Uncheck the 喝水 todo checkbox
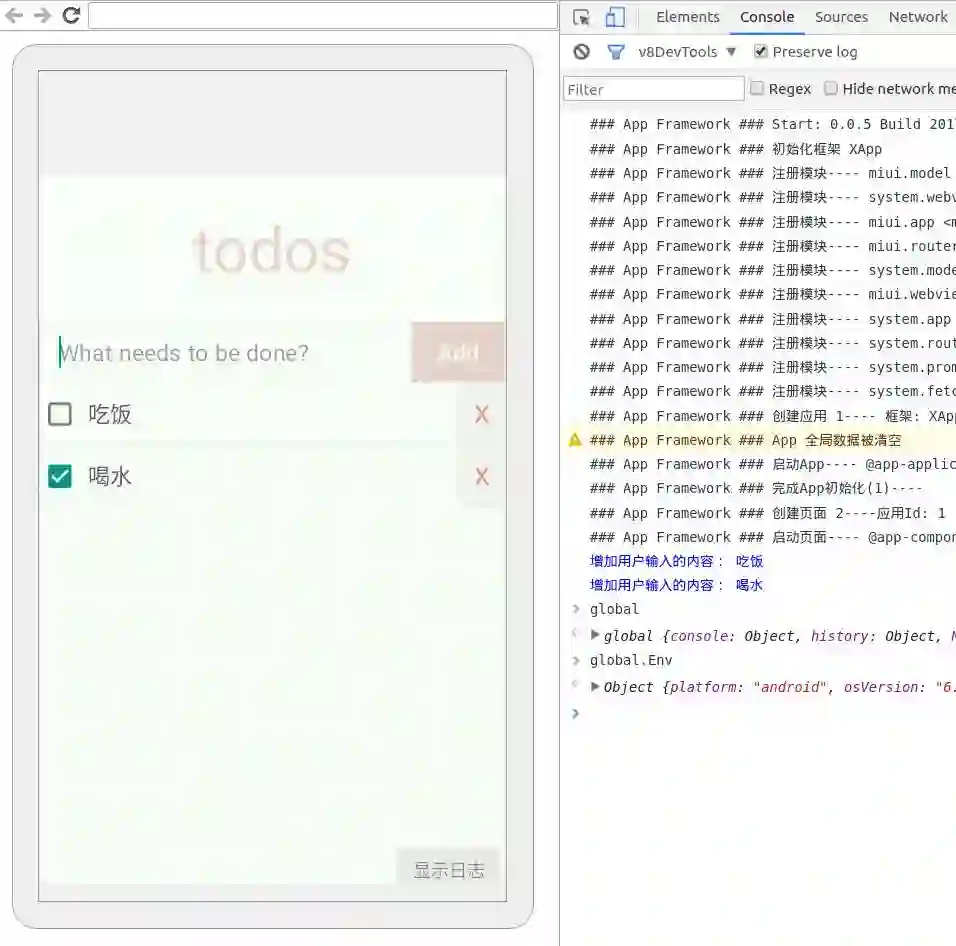 click(60, 476)
